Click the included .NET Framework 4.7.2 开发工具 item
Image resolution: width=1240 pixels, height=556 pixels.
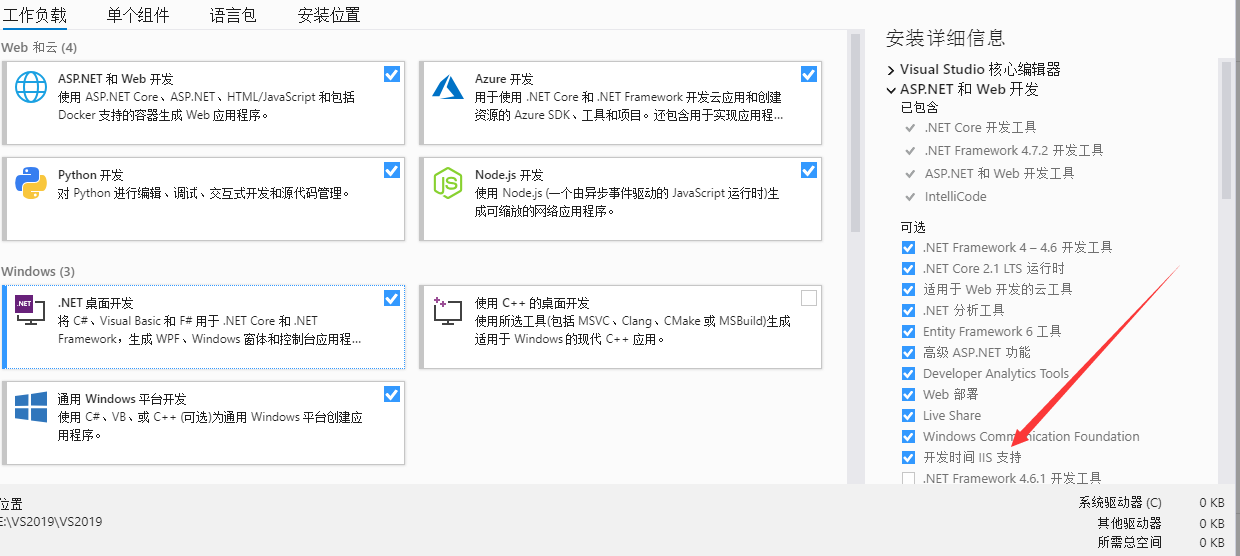pyautogui.click(x=1014, y=150)
